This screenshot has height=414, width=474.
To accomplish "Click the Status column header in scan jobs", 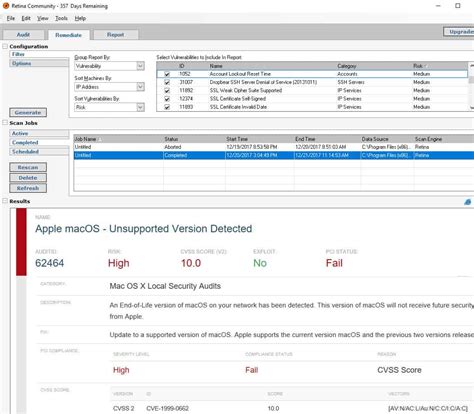I will click(194, 139).
